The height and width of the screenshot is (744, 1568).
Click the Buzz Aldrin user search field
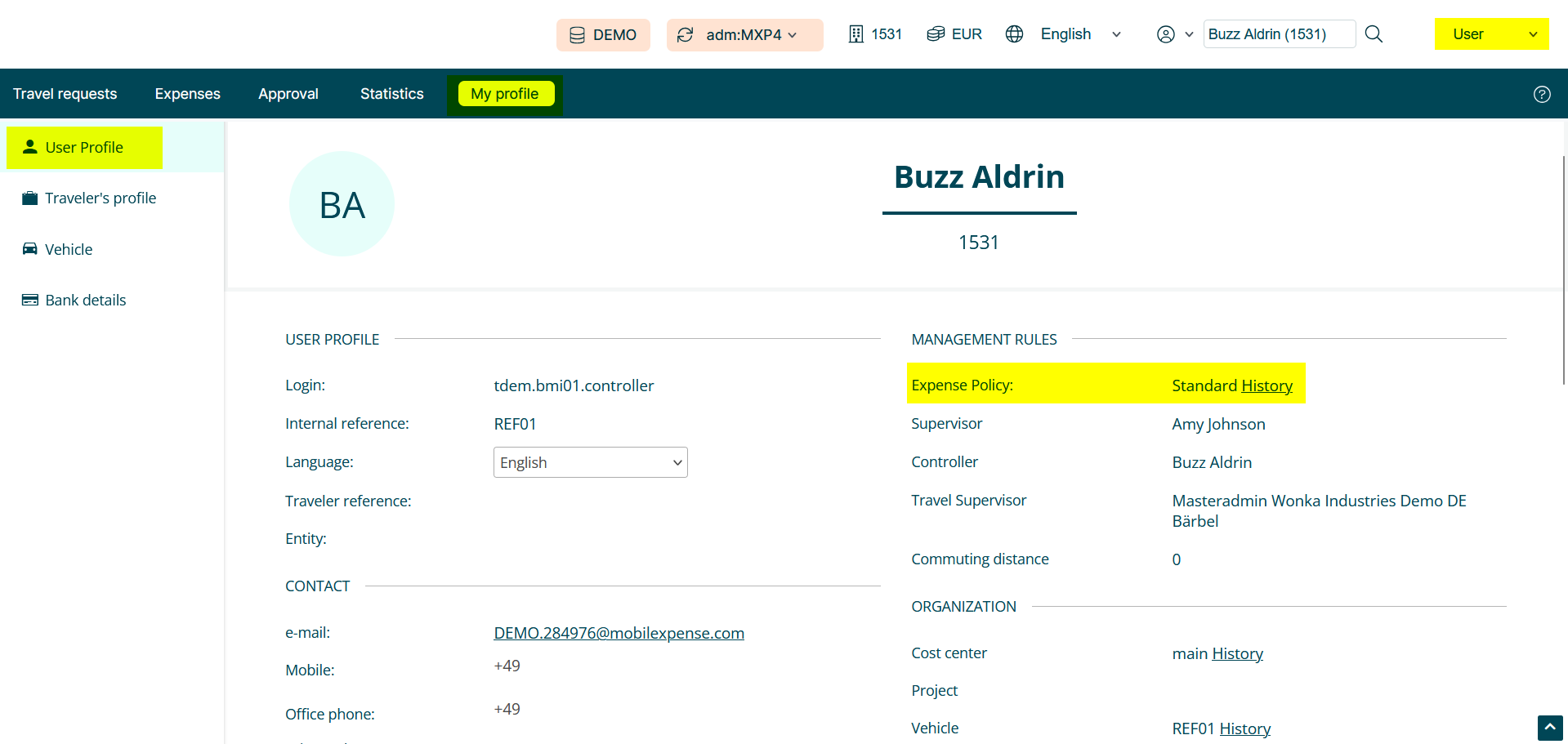click(1278, 34)
